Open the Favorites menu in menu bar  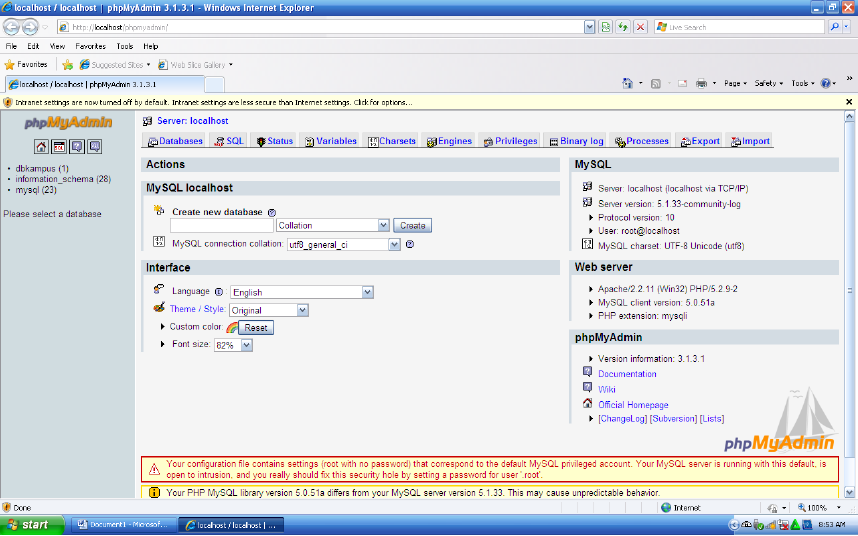click(x=90, y=46)
